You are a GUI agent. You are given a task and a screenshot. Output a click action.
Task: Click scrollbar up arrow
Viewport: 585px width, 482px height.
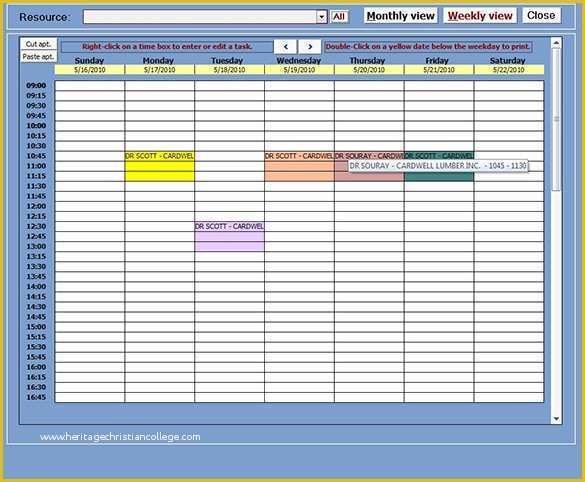click(x=556, y=43)
